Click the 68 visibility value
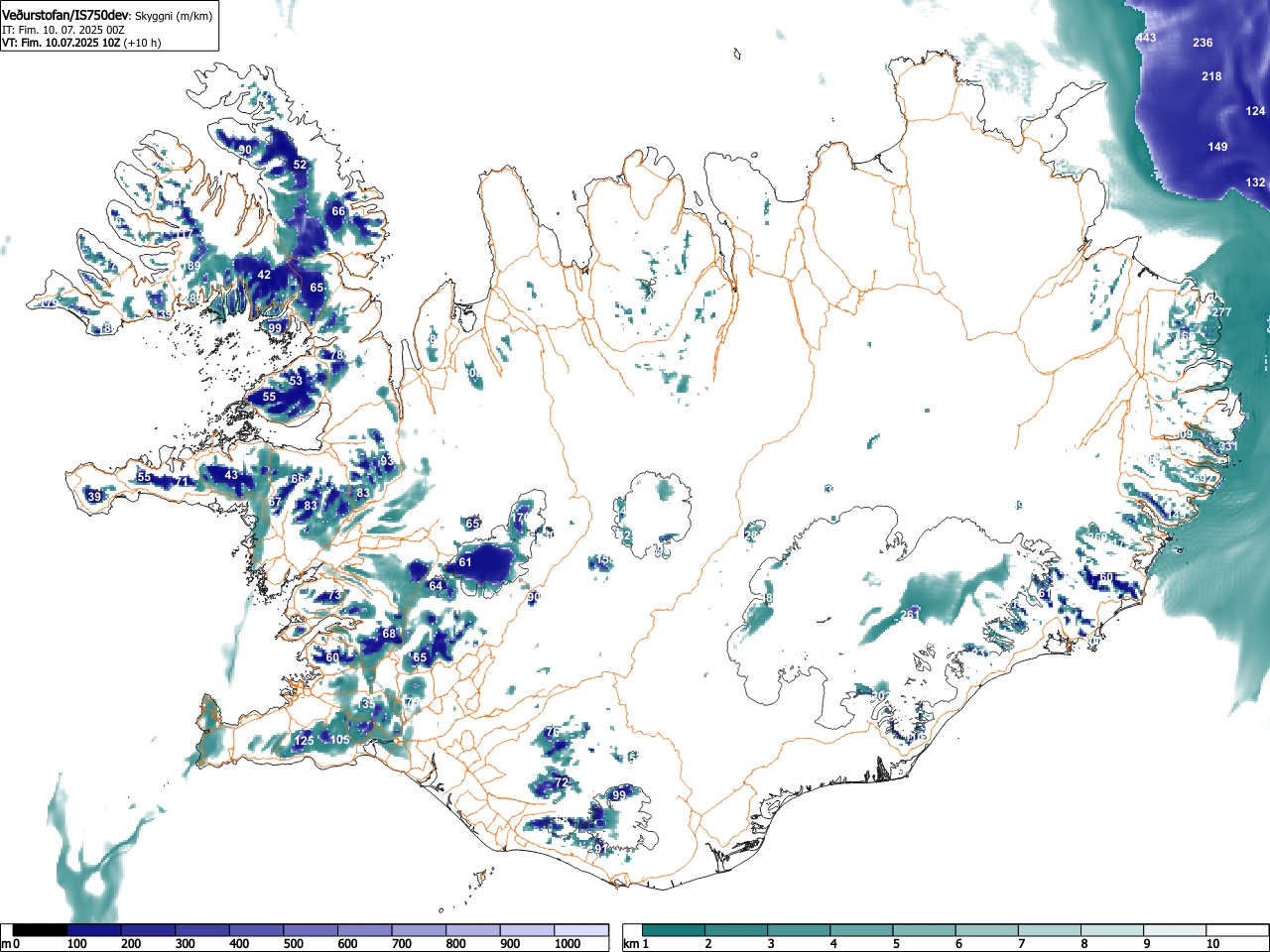The width and height of the screenshot is (1270, 952). coord(389,634)
